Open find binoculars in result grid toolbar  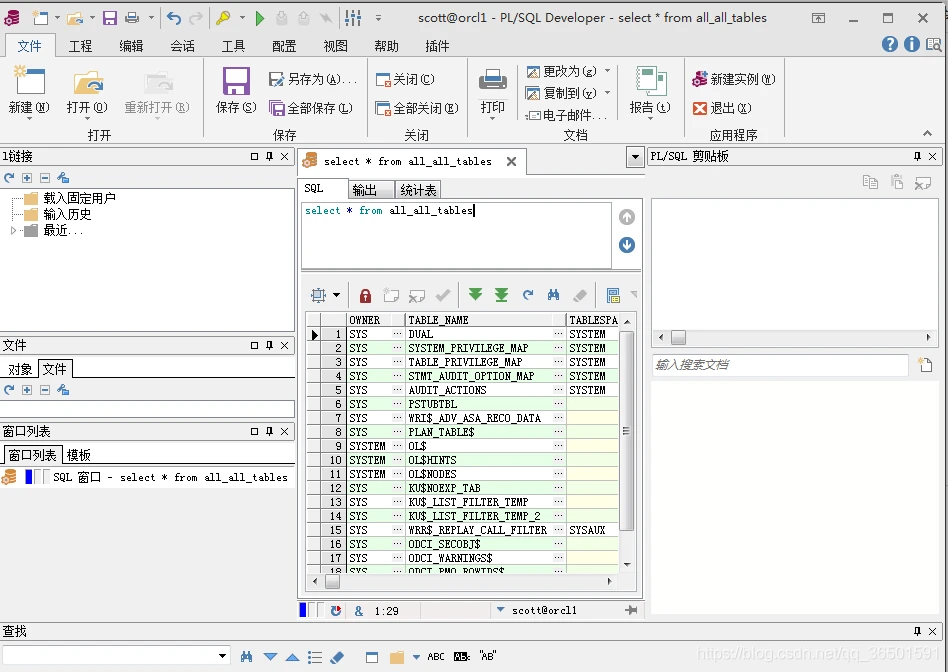(x=553, y=295)
